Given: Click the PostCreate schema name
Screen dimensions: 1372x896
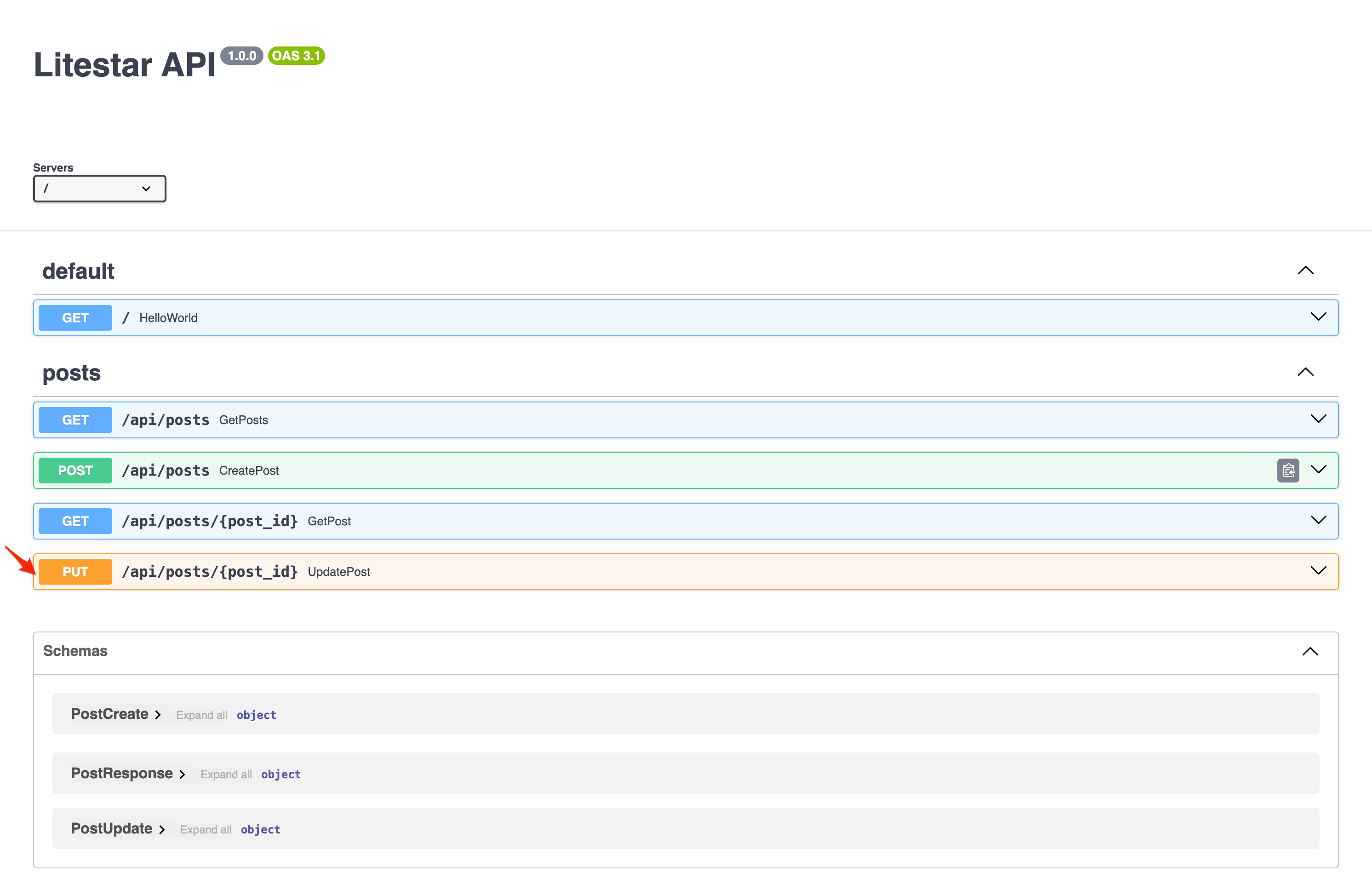Looking at the screenshot, I should (x=109, y=714).
